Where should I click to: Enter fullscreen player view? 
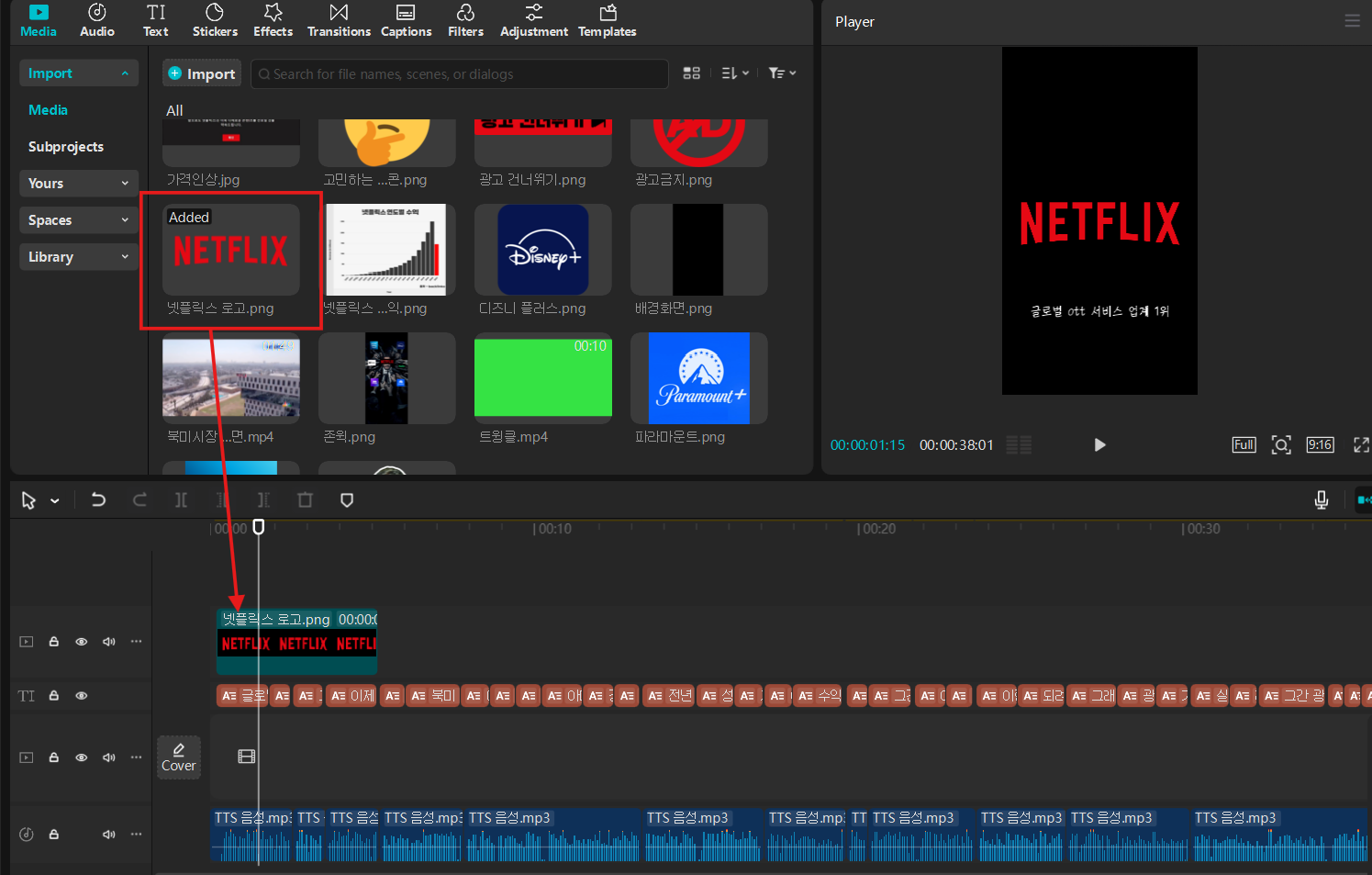(x=1361, y=445)
